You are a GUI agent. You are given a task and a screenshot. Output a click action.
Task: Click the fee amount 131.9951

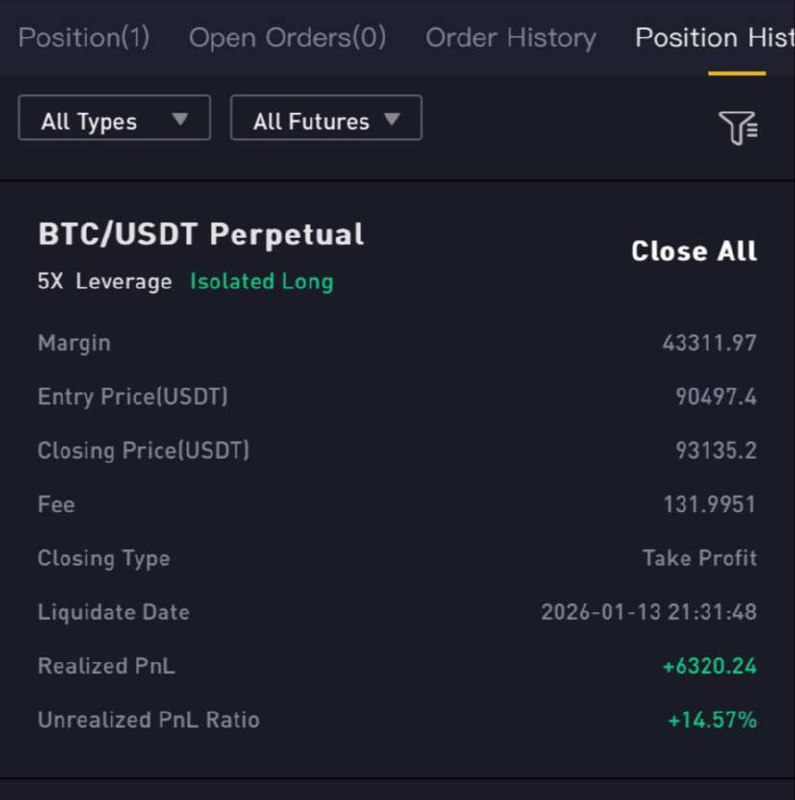[x=709, y=505]
